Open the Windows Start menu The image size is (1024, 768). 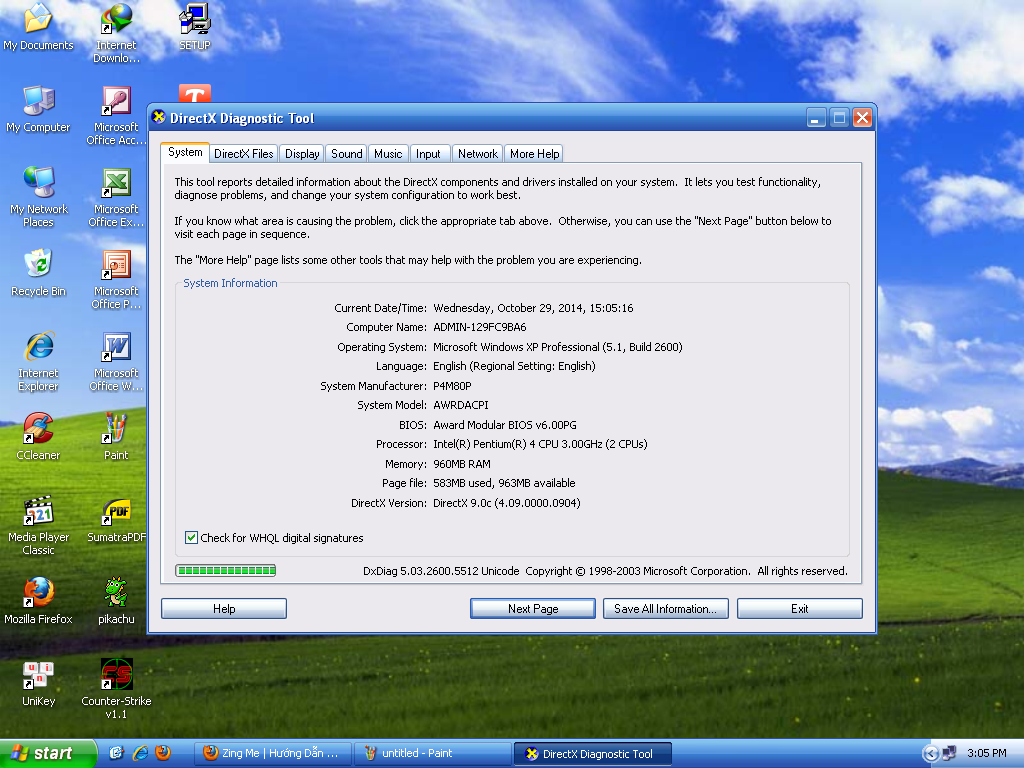48,754
